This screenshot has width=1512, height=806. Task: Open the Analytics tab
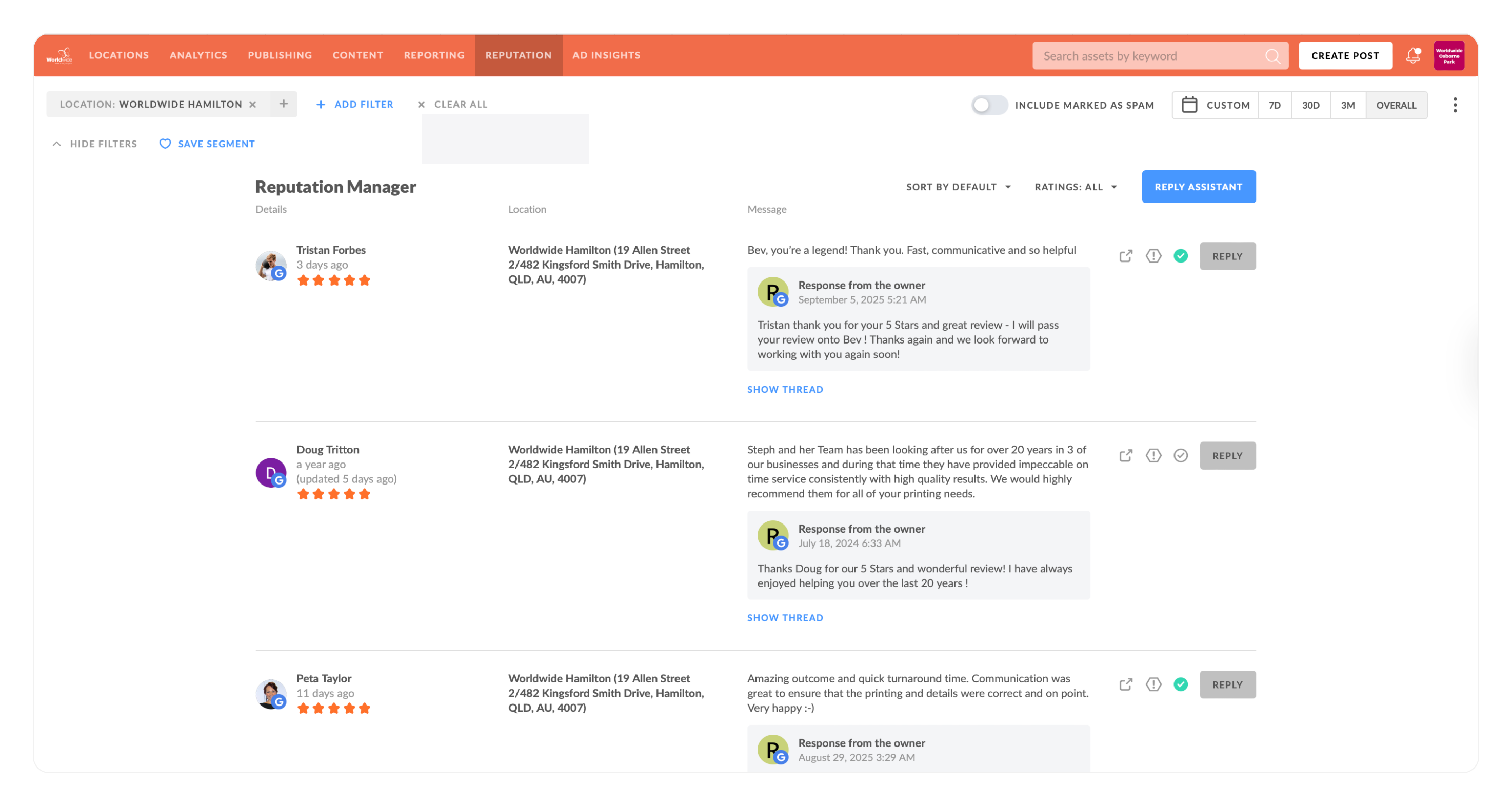[198, 56]
